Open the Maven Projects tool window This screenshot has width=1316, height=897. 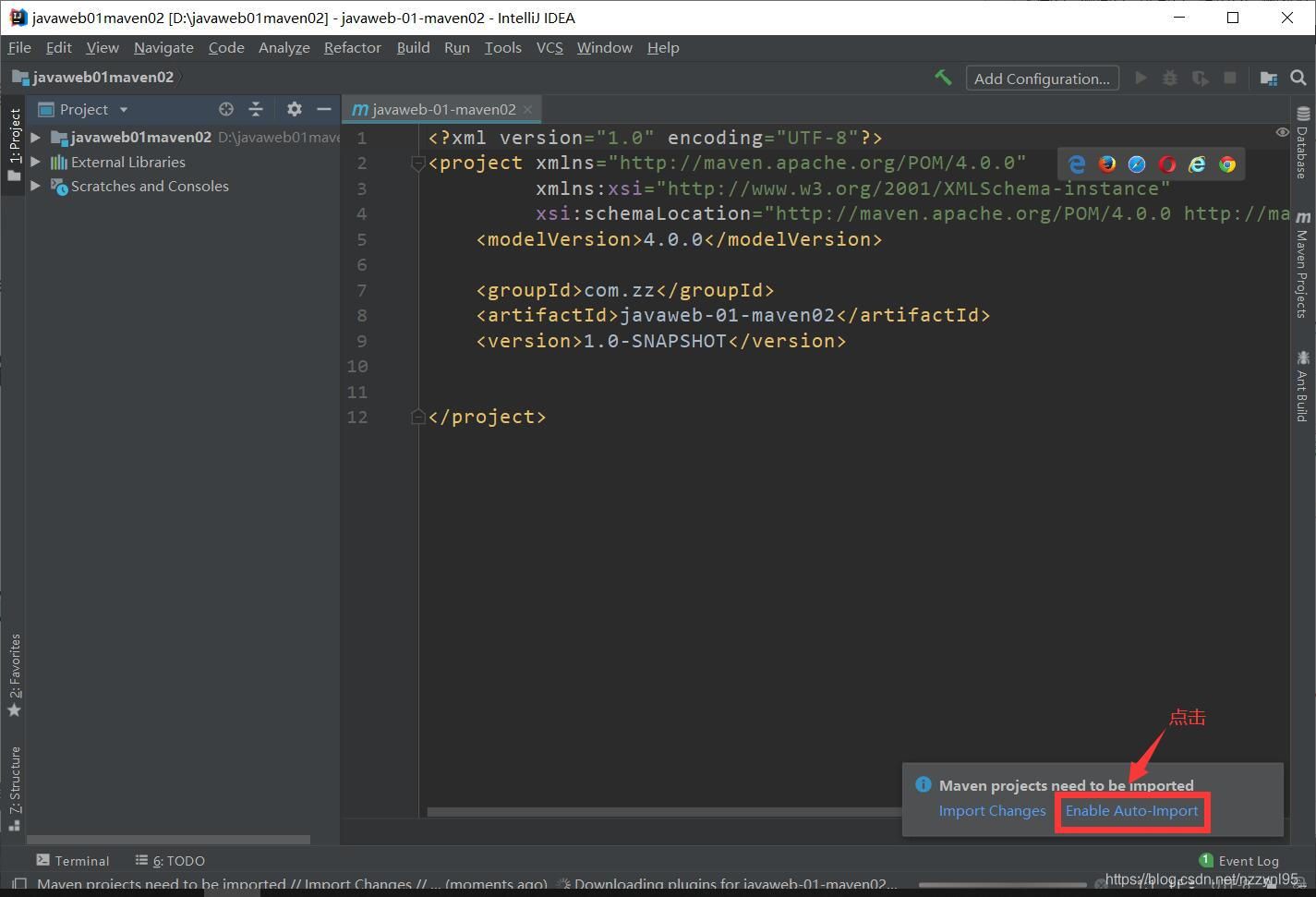[x=1302, y=264]
